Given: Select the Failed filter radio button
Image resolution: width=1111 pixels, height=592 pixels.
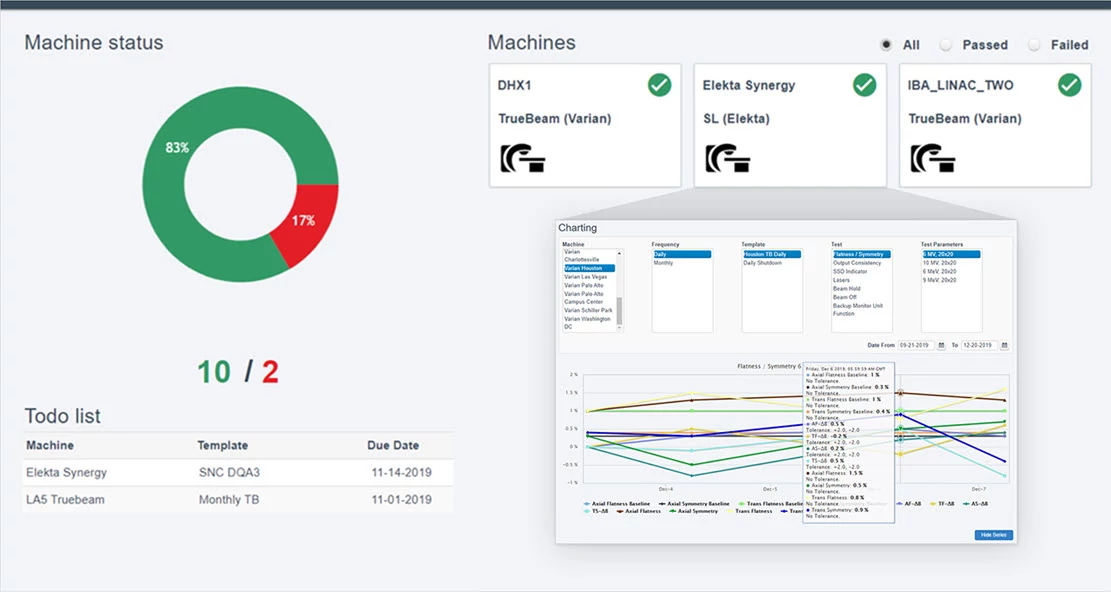Looking at the screenshot, I should [x=1034, y=45].
